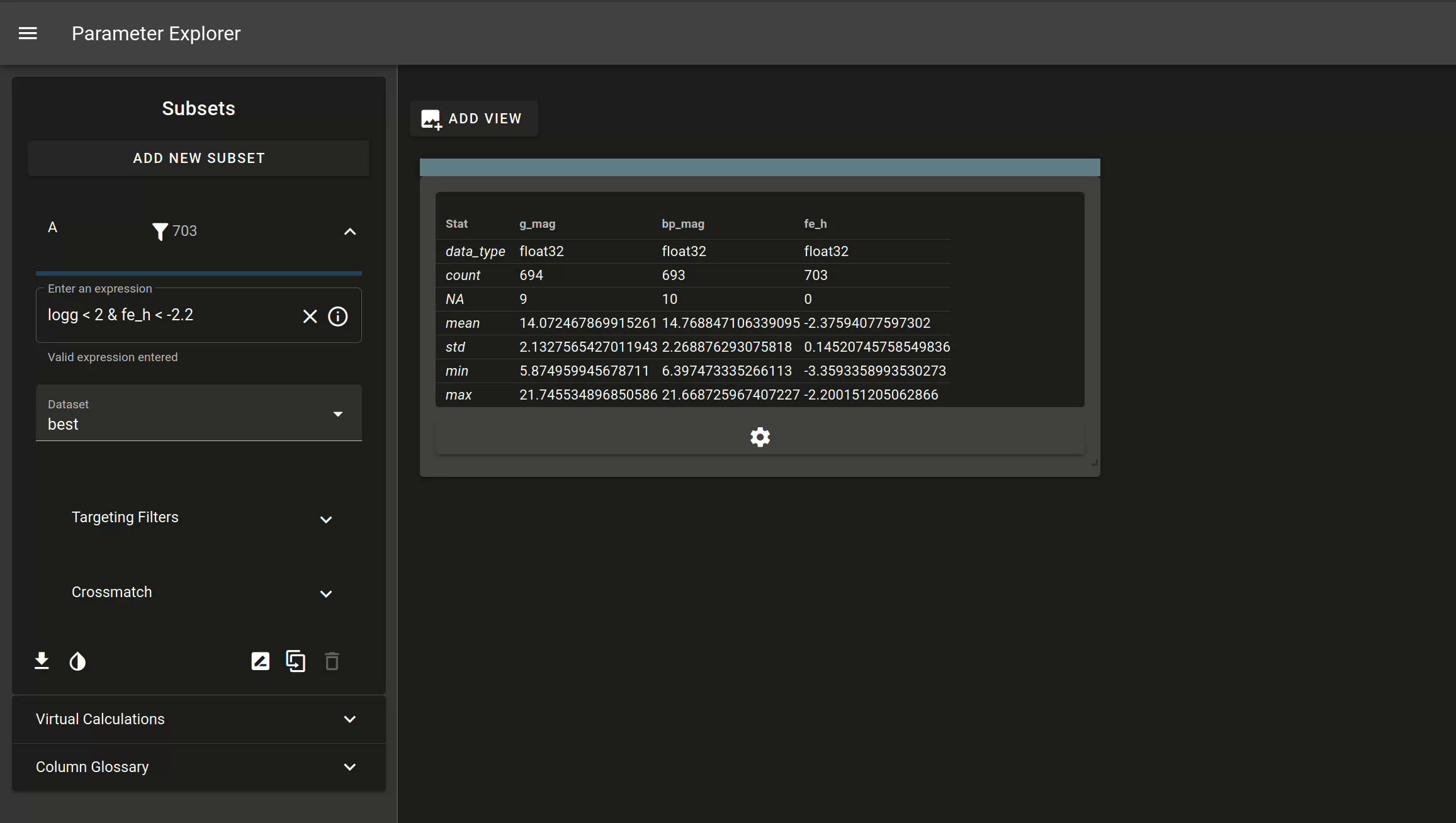The width and height of the screenshot is (1456, 823).
Task: Open the hamburger navigation menu
Action: tap(28, 33)
